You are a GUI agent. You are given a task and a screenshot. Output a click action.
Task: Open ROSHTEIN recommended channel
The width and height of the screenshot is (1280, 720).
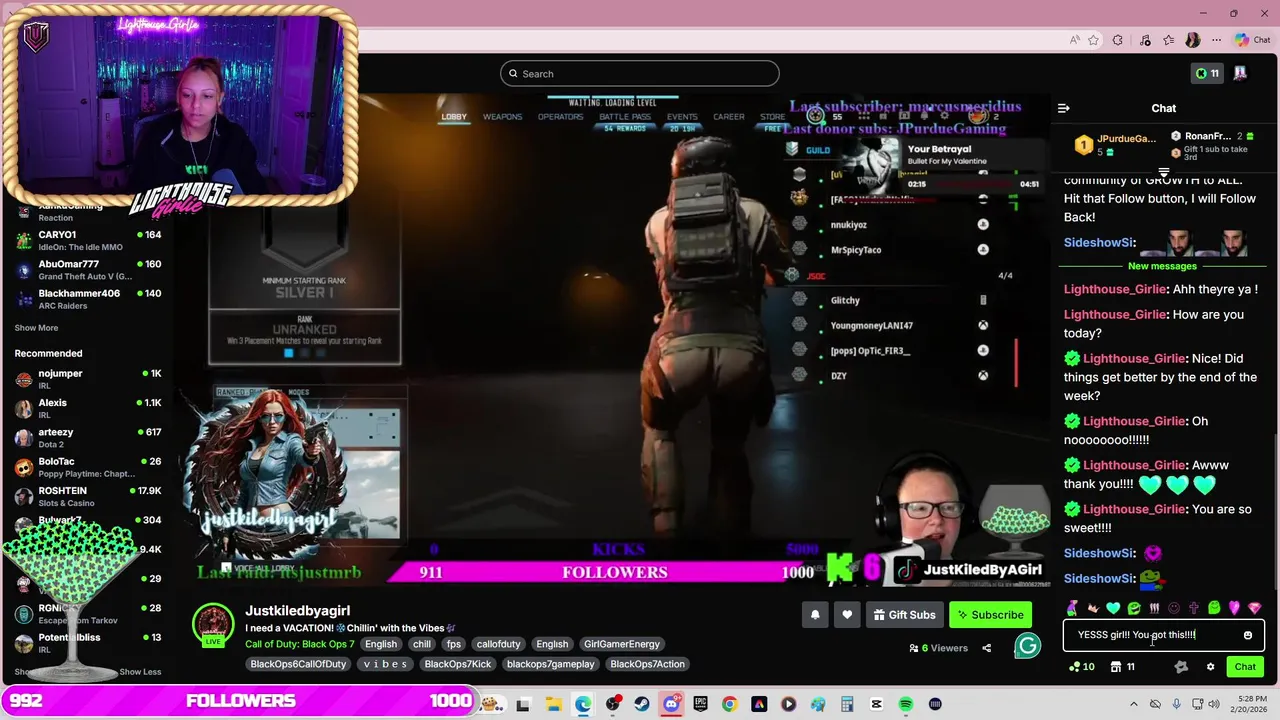[88, 496]
